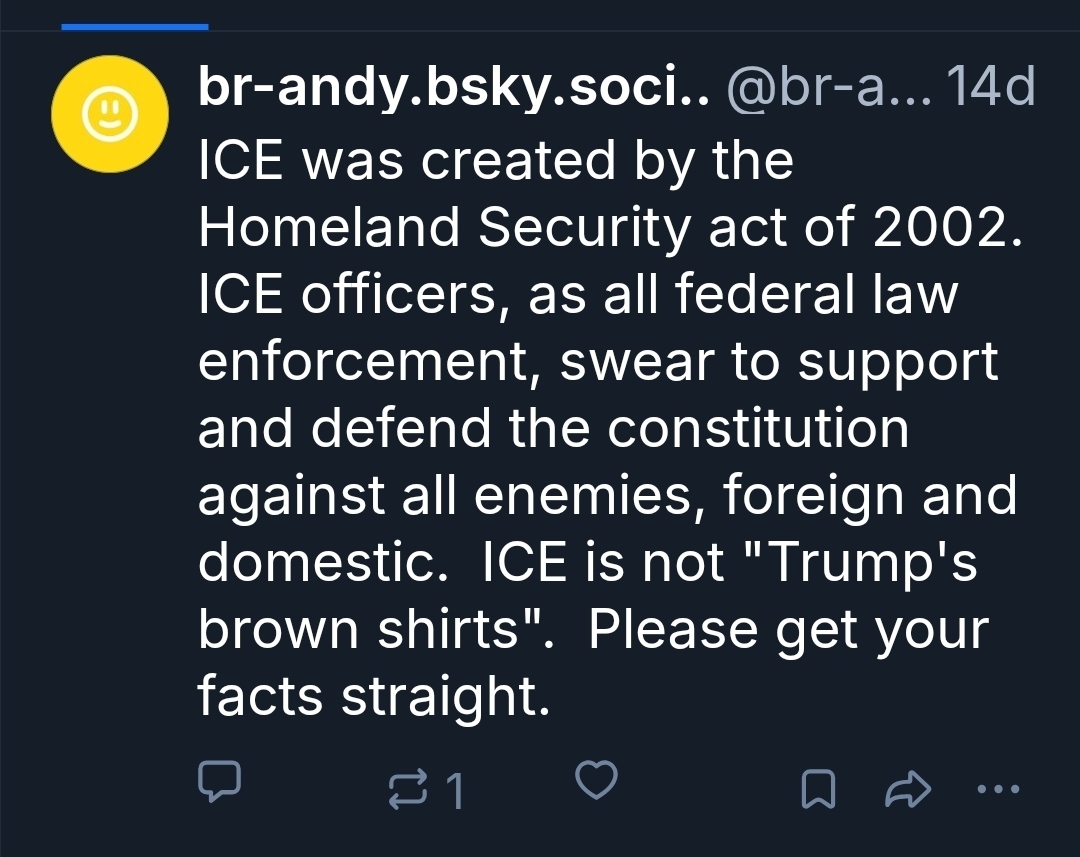The image size is (1080, 857).
Task: Bookmark this post
Action: (817, 791)
